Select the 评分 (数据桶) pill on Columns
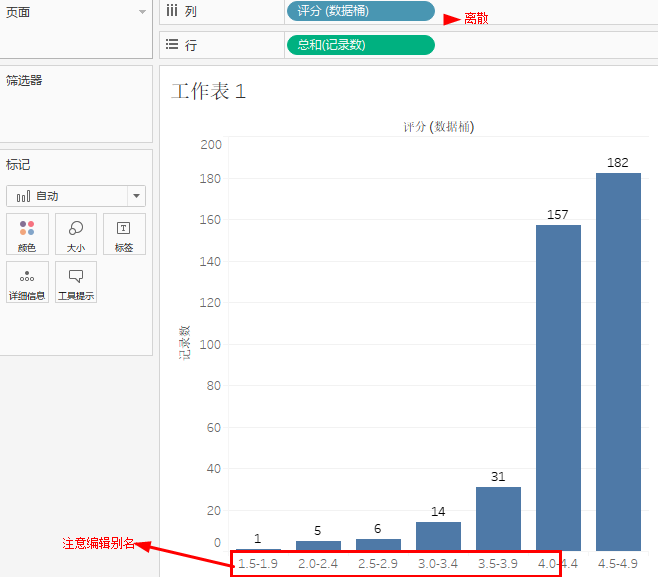Screen dimensions: 658x577 pyautogui.click(x=360, y=10)
